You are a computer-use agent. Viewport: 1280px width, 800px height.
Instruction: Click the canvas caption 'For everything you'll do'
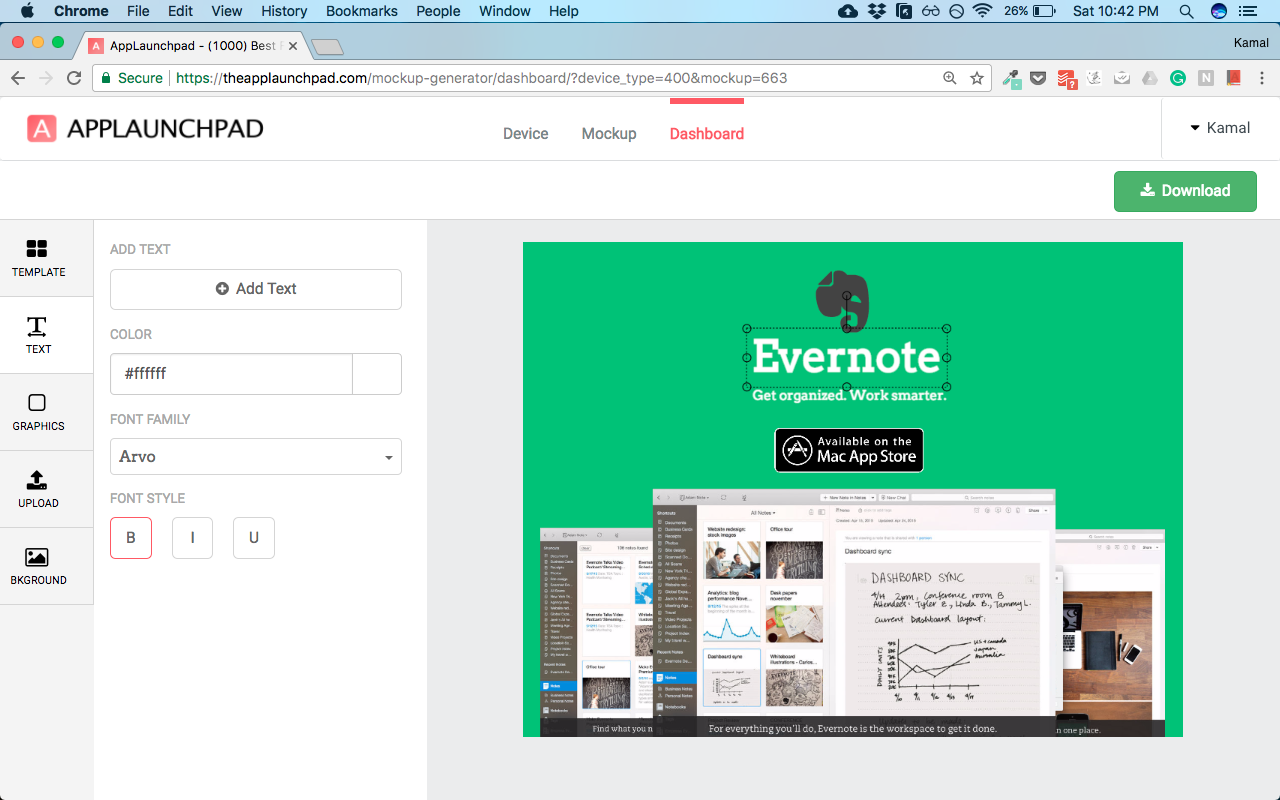(853, 728)
